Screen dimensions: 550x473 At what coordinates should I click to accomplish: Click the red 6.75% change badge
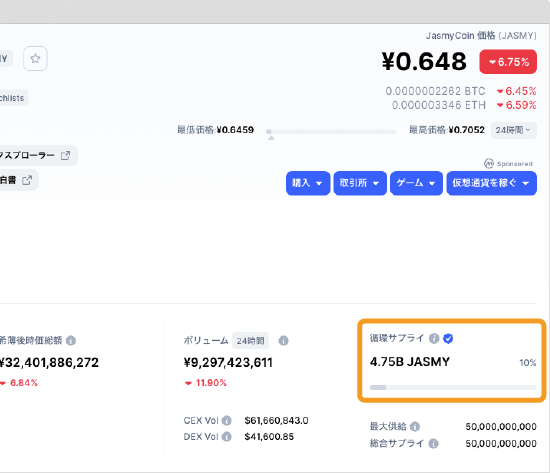pyautogui.click(x=508, y=62)
